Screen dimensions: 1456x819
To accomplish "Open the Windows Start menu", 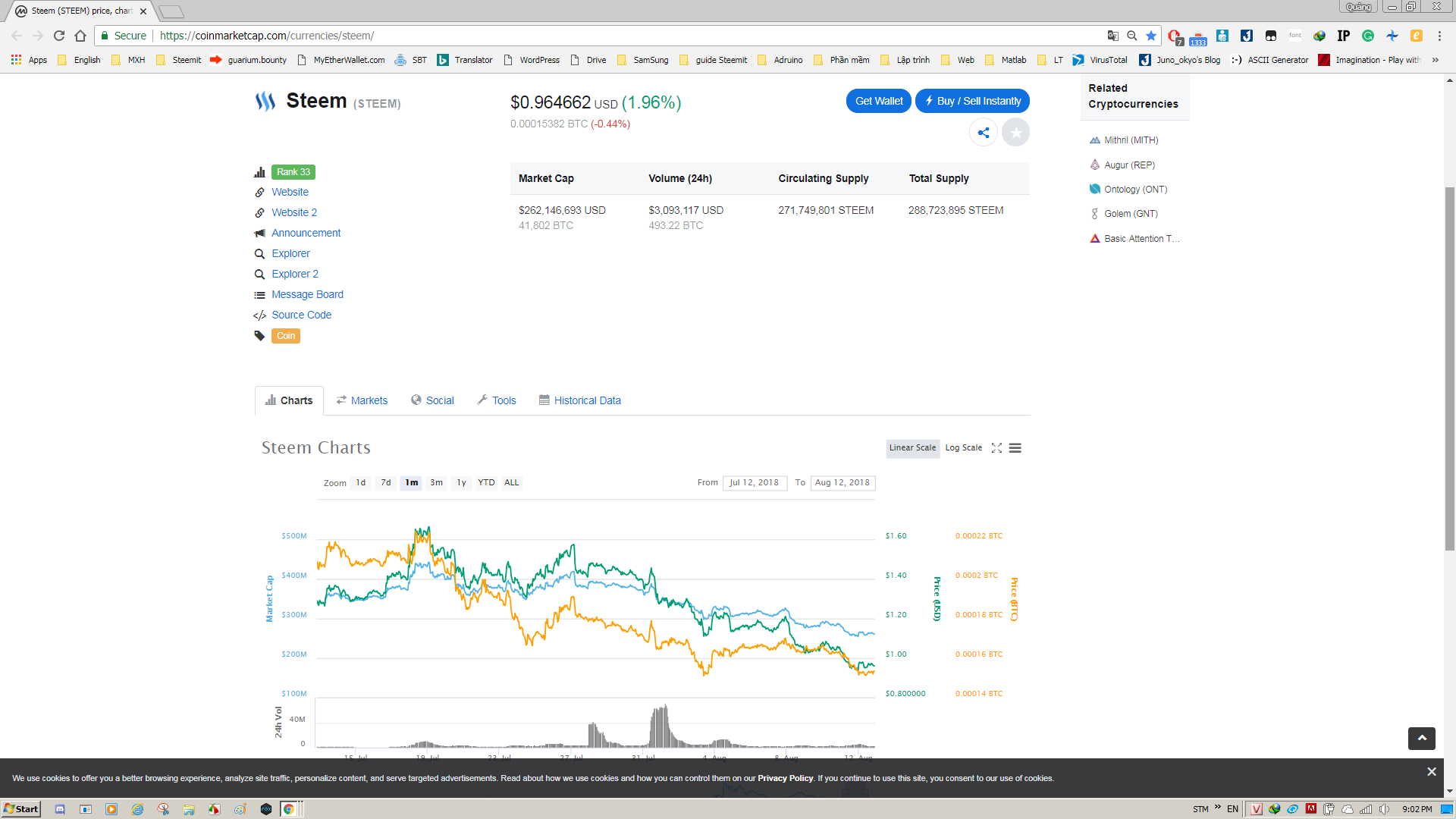I will tap(20, 809).
